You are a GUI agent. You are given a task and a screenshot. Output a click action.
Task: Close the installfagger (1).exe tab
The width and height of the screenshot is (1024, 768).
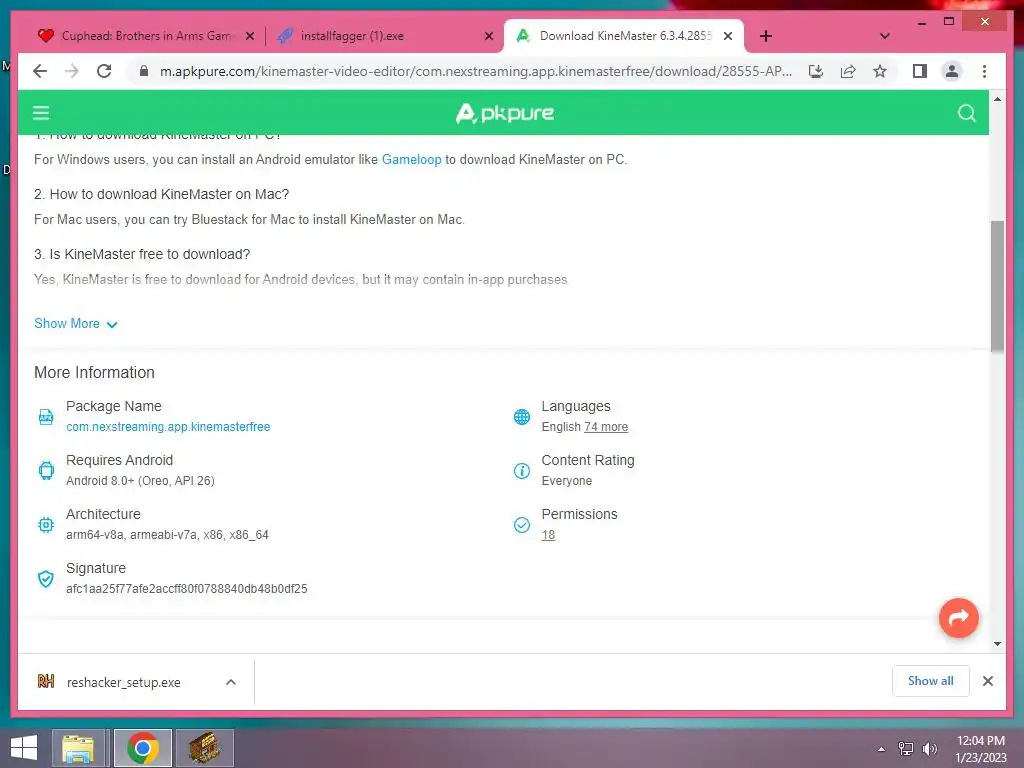488,36
